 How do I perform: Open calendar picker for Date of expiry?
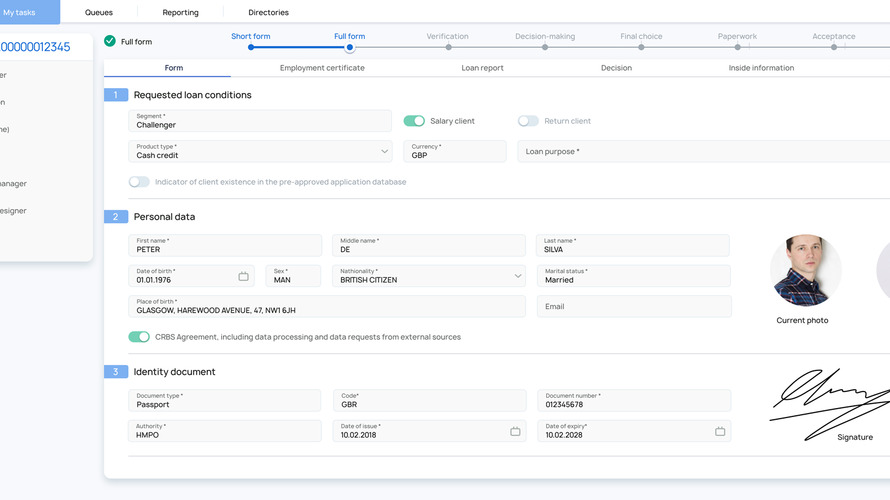coord(720,431)
